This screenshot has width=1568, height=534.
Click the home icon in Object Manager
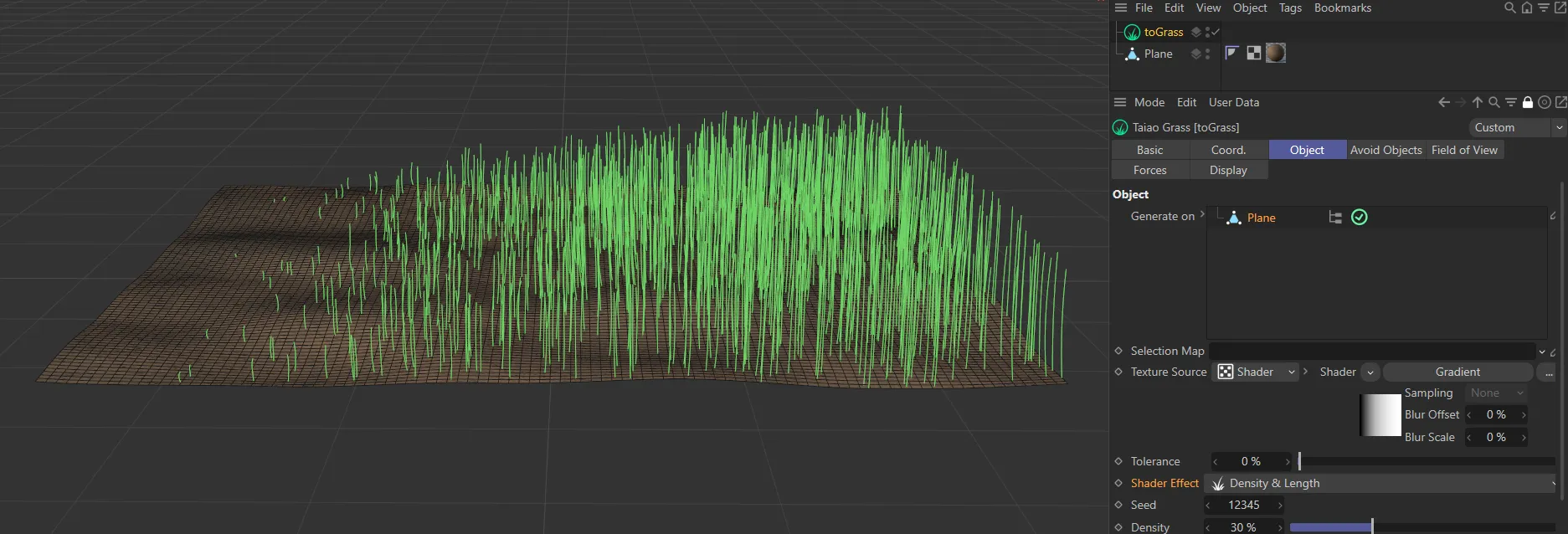pyautogui.click(x=1526, y=8)
